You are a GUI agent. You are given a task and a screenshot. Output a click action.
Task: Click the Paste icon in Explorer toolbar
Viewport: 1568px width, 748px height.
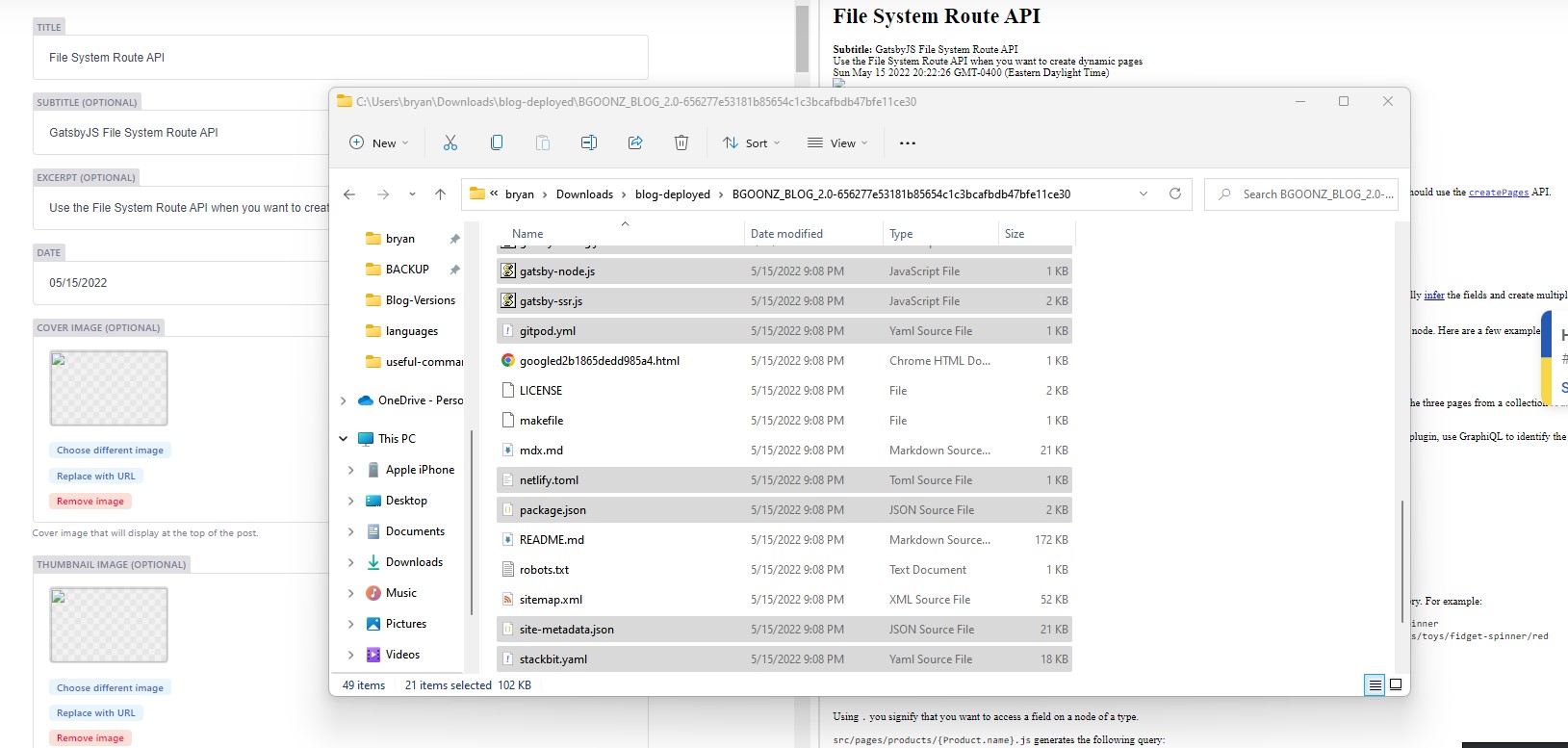(543, 142)
